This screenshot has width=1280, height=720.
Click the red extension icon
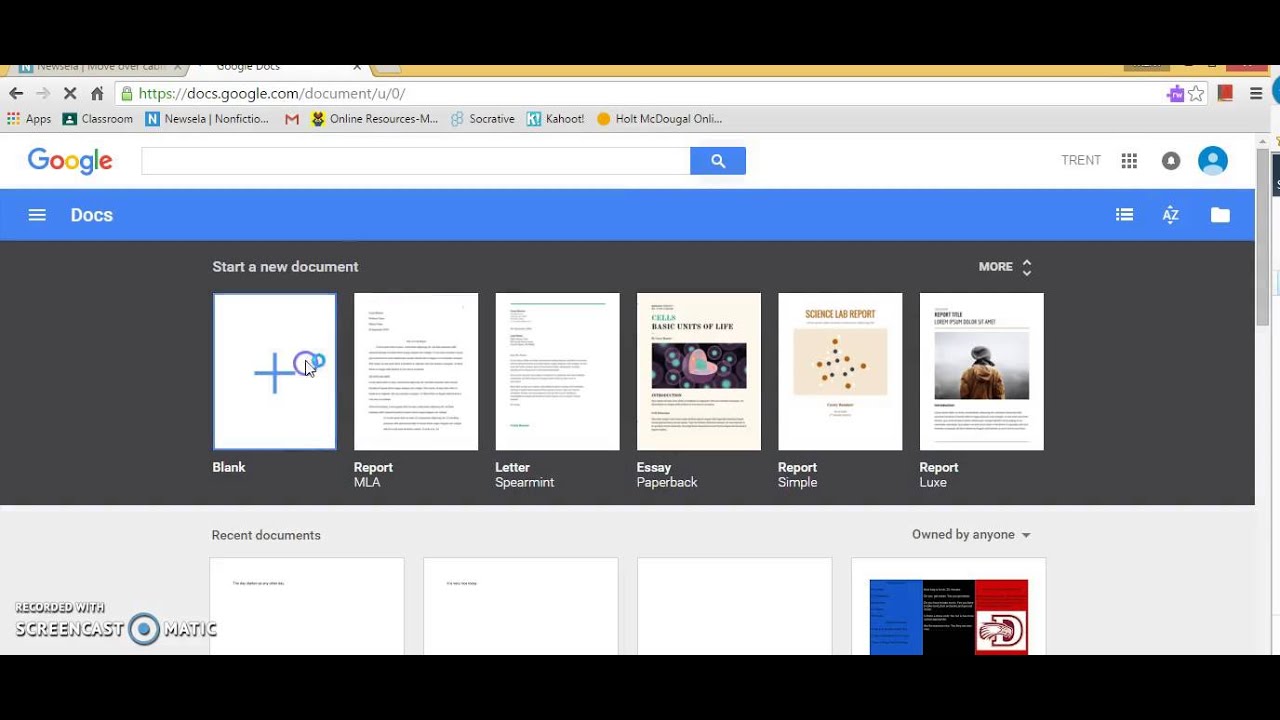1225,93
